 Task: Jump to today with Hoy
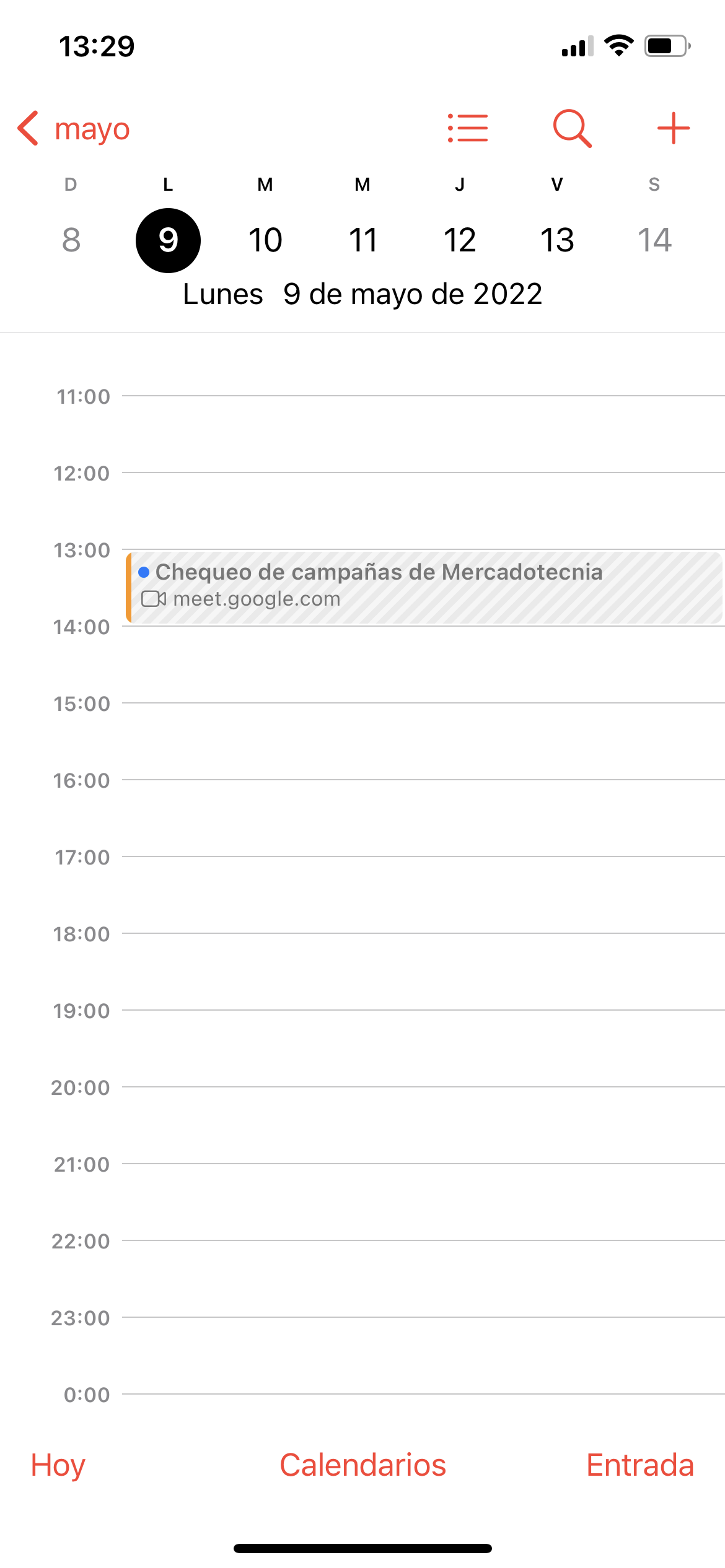pyautogui.click(x=58, y=1465)
